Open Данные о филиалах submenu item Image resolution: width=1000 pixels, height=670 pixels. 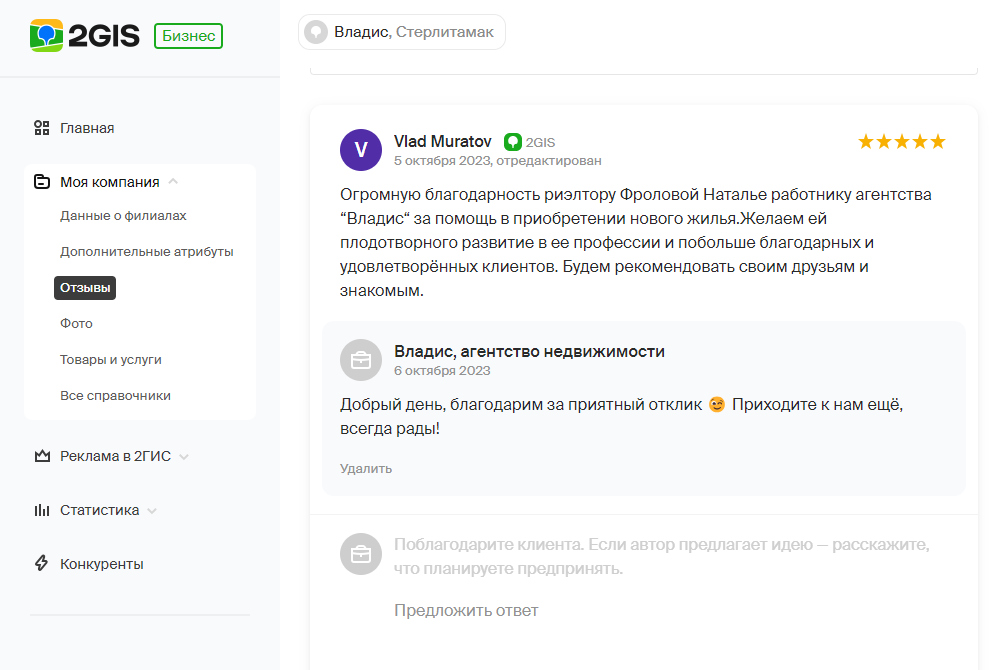point(123,215)
